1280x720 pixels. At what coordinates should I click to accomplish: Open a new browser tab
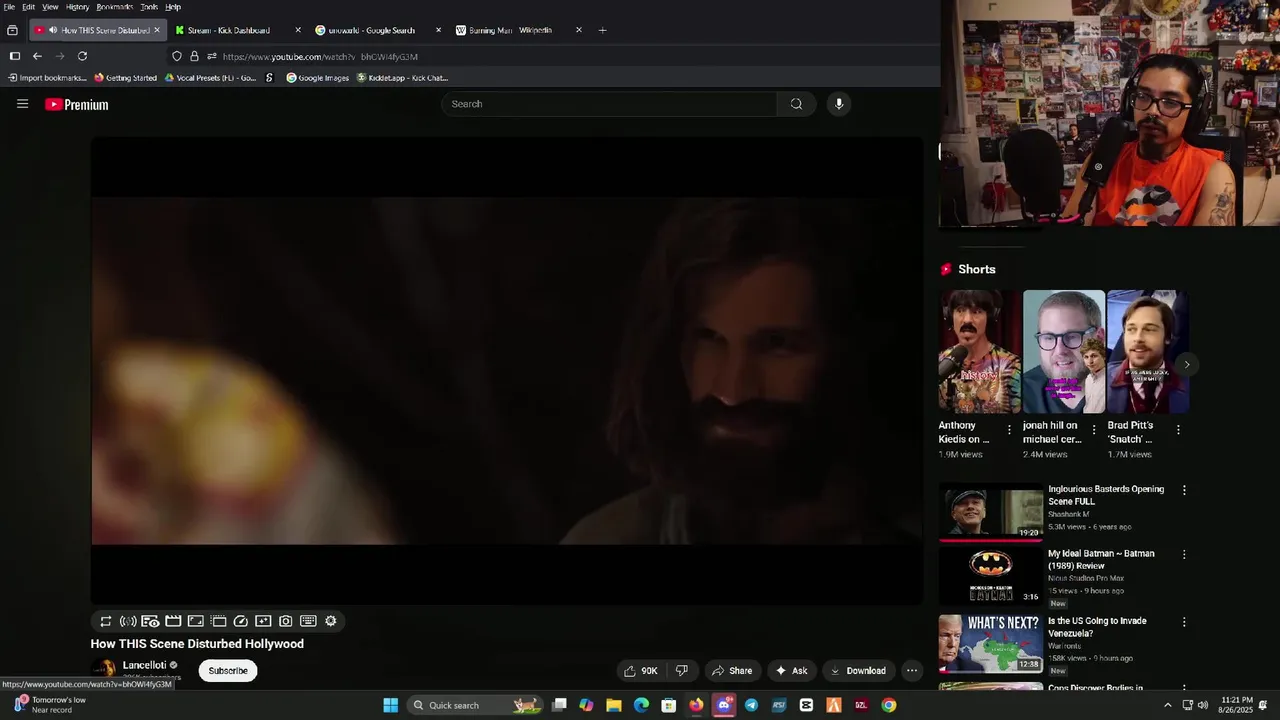click(602, 30)
